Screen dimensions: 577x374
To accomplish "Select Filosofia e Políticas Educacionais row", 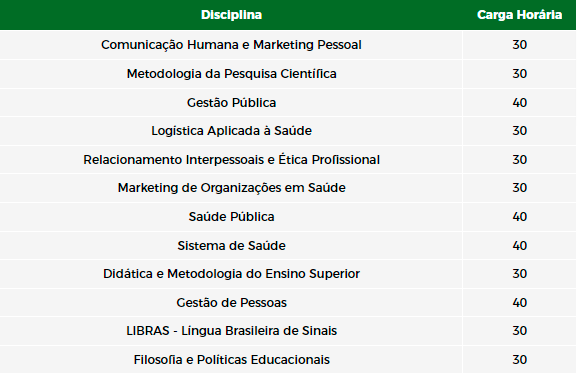I will [288, 360].
